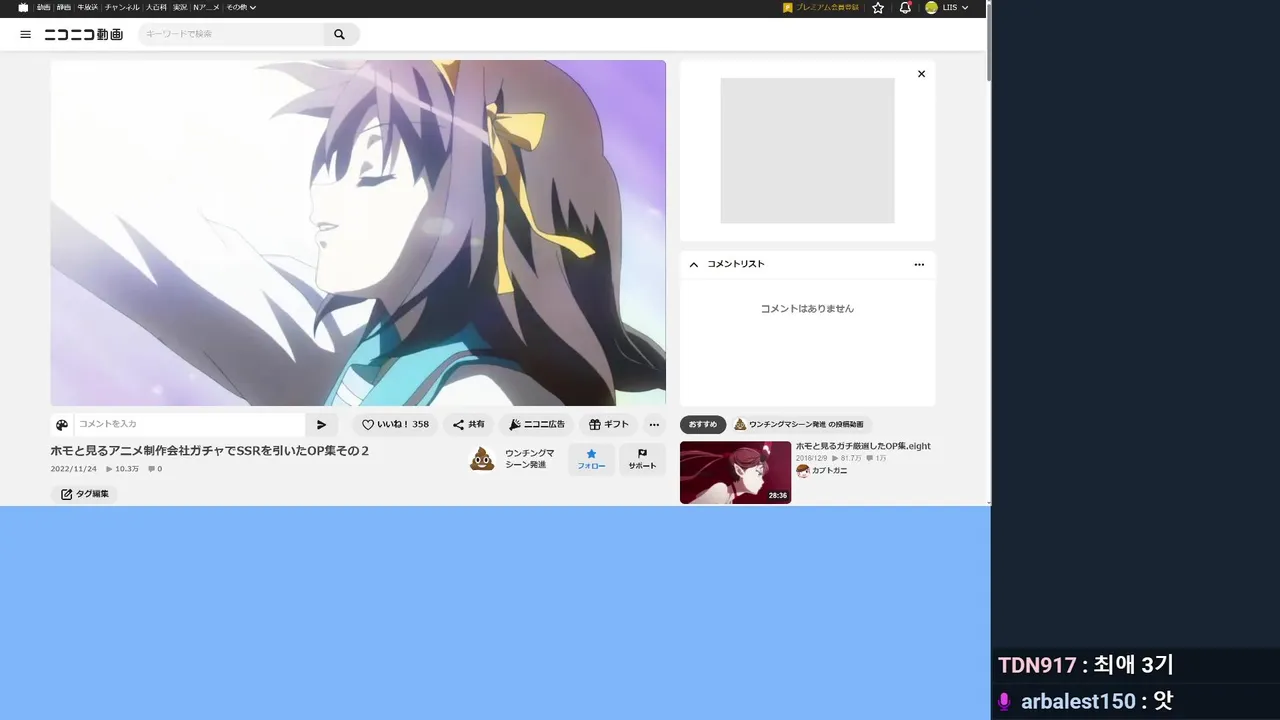Click the 静画 menu item in the top bar
Image resolution: width=1280 pixels, height=720 pixels.
tap(64, 7)
